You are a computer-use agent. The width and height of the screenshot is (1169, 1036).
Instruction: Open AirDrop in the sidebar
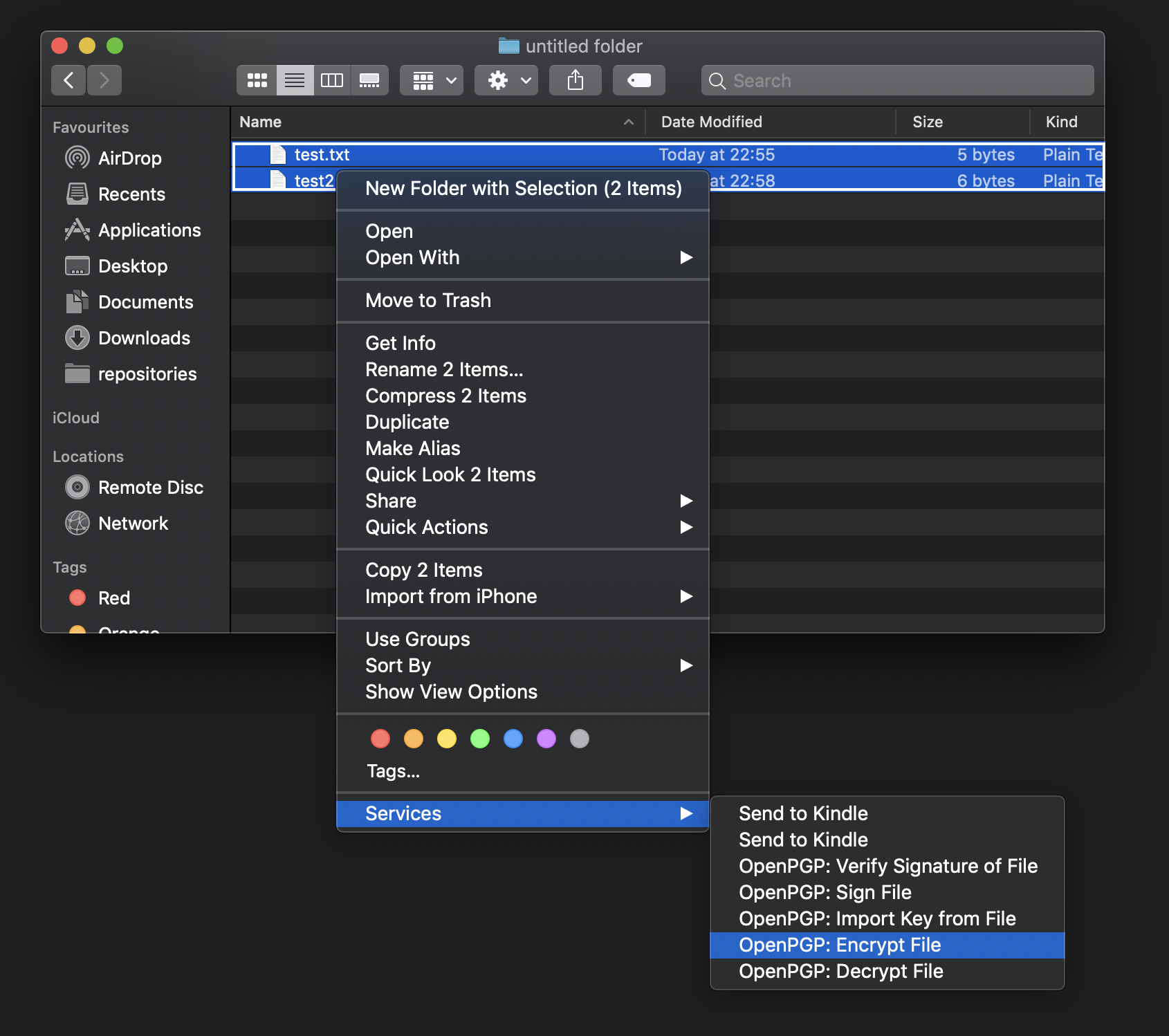pyautogui.click(x=129, y=158)
